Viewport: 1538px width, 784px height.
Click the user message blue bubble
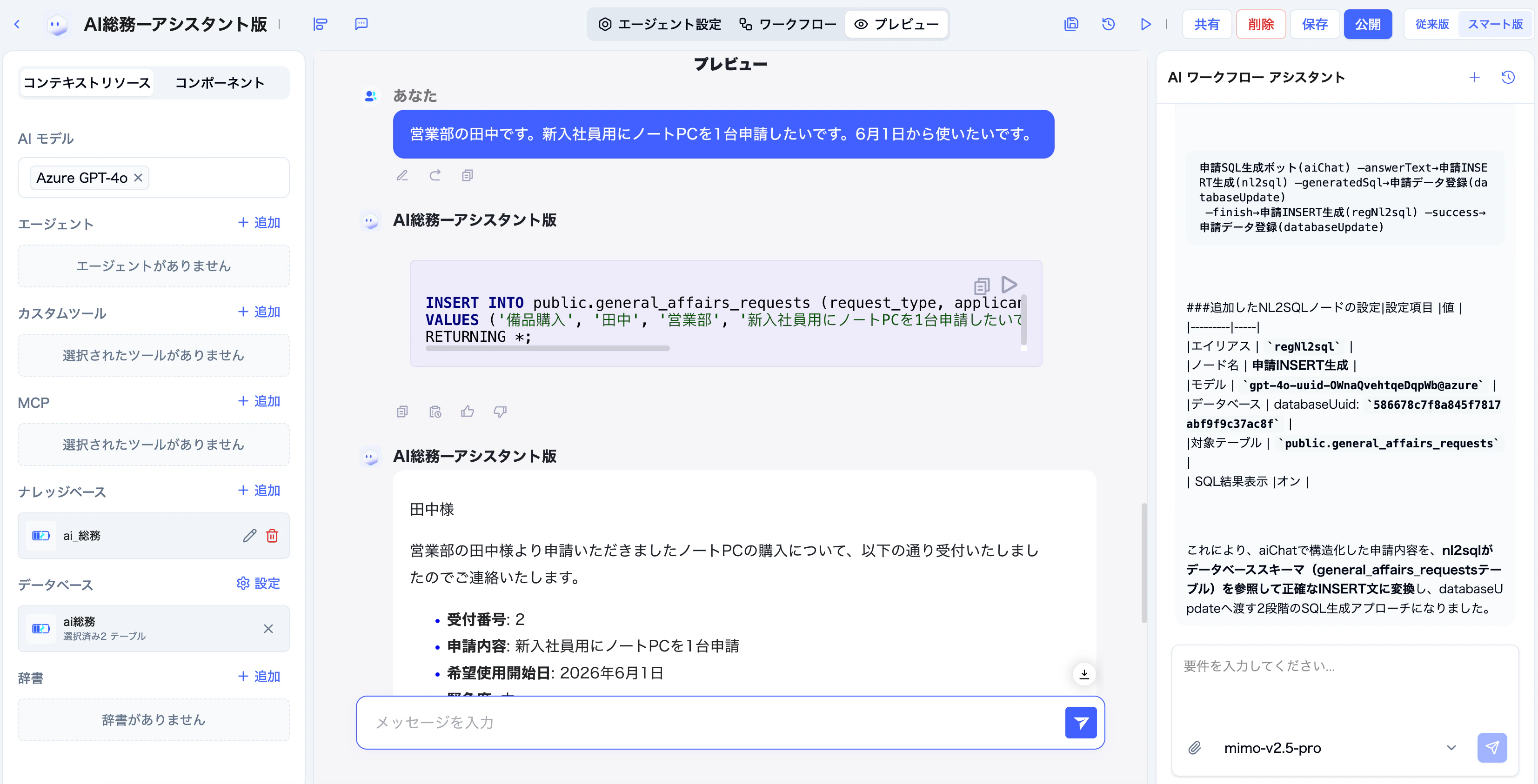click(723, 134)
